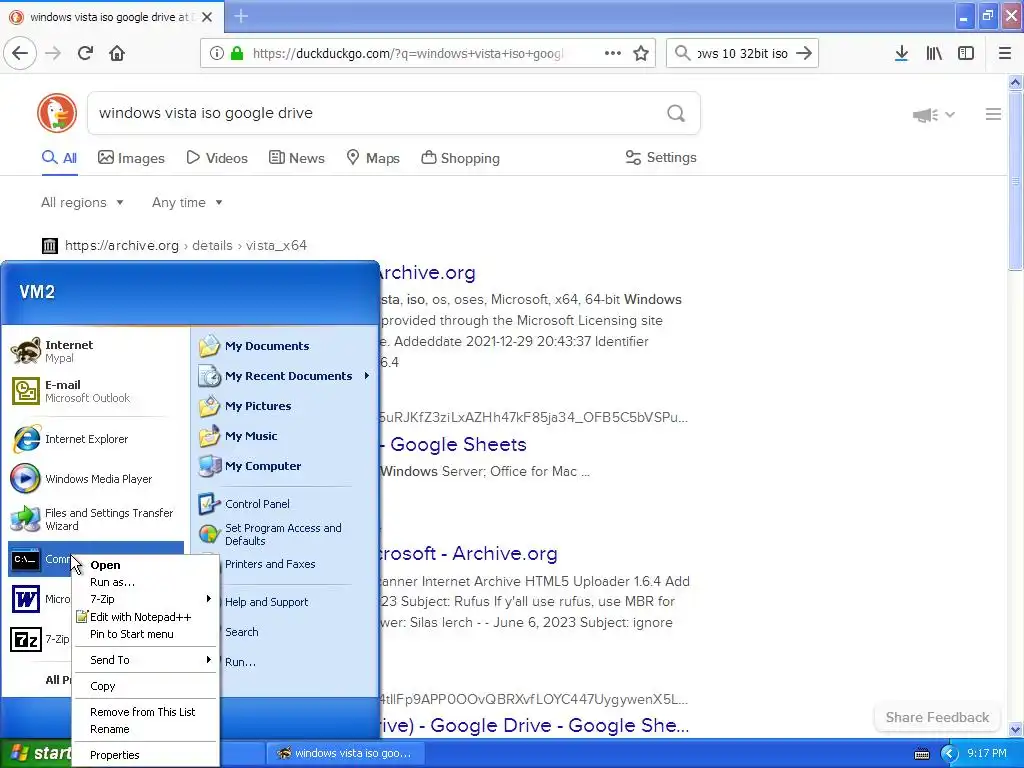1024x768 pixels.
Task: Open a new tab with plus button
Action: (x=241, y=16)
